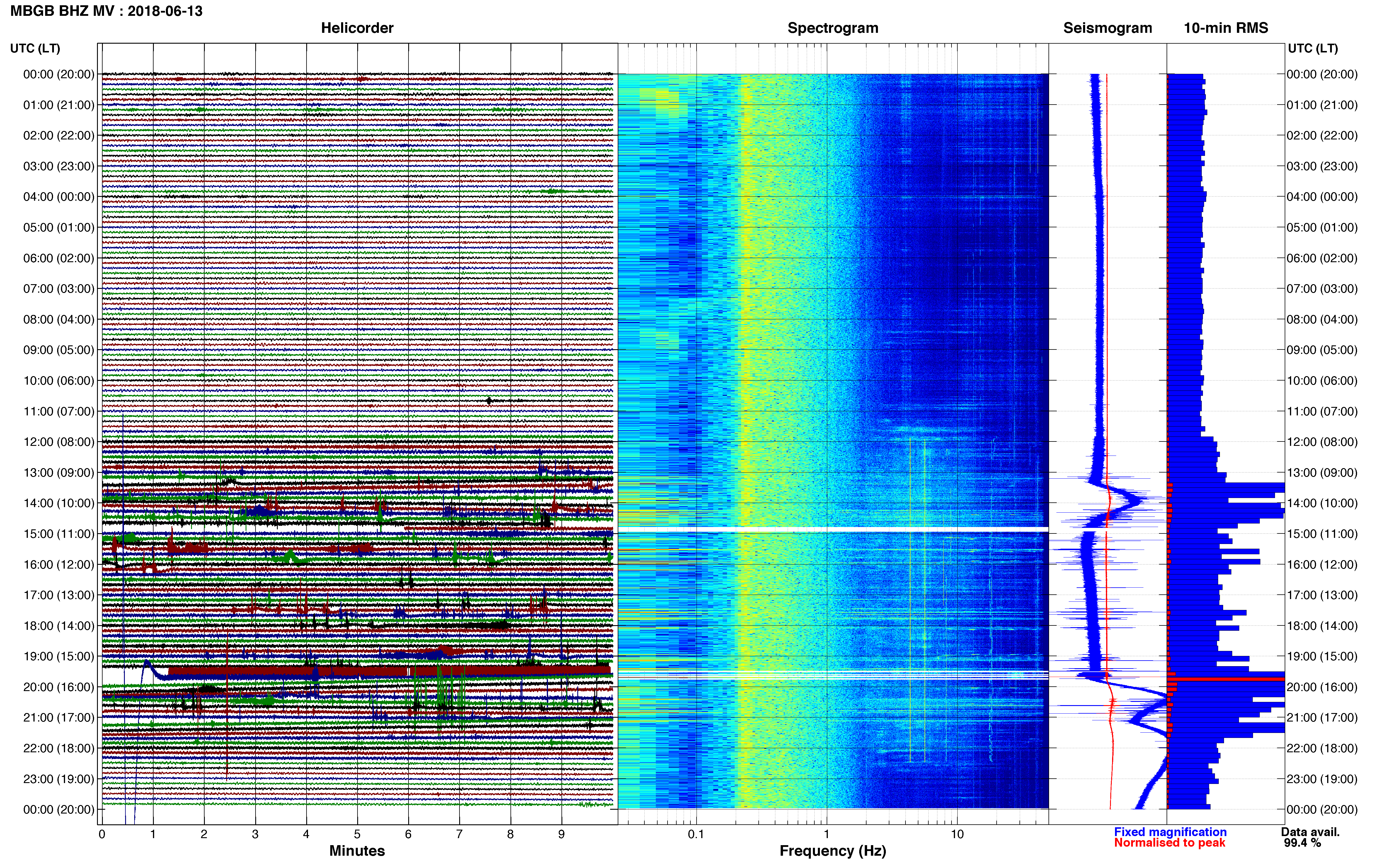Click the white data gap band in the spectrogram near 15:00

pyautogui.click(x=833, y=529)
